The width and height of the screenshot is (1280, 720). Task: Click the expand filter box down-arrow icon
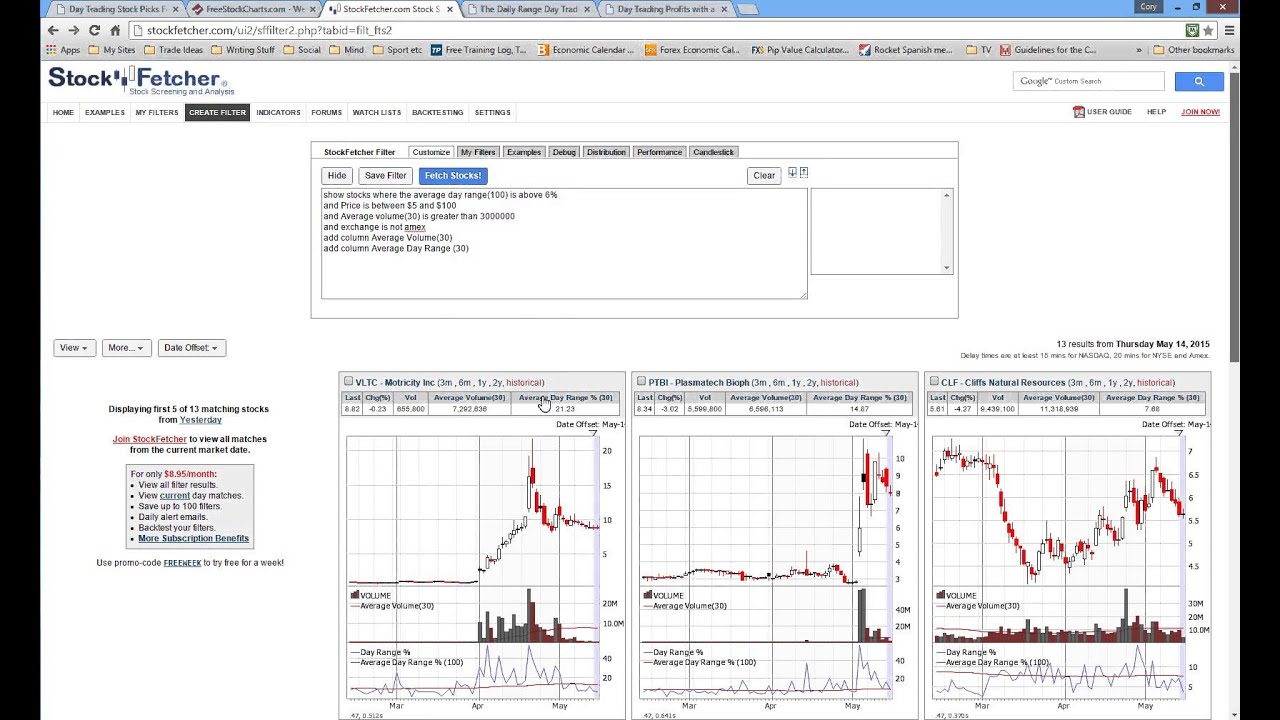coord(792,172)
